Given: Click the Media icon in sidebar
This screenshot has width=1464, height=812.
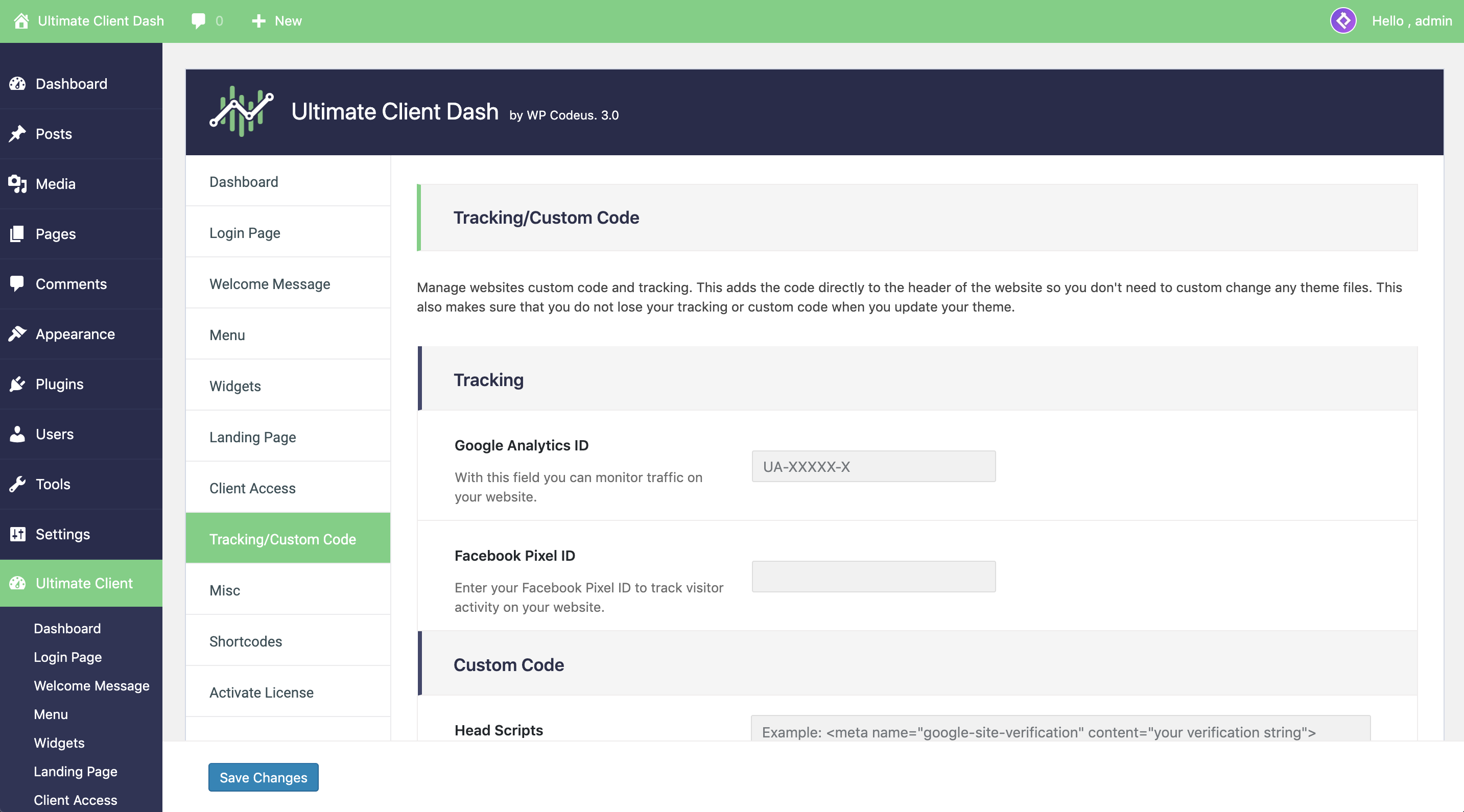Looking at the screenshot, I should click(17, 183).
